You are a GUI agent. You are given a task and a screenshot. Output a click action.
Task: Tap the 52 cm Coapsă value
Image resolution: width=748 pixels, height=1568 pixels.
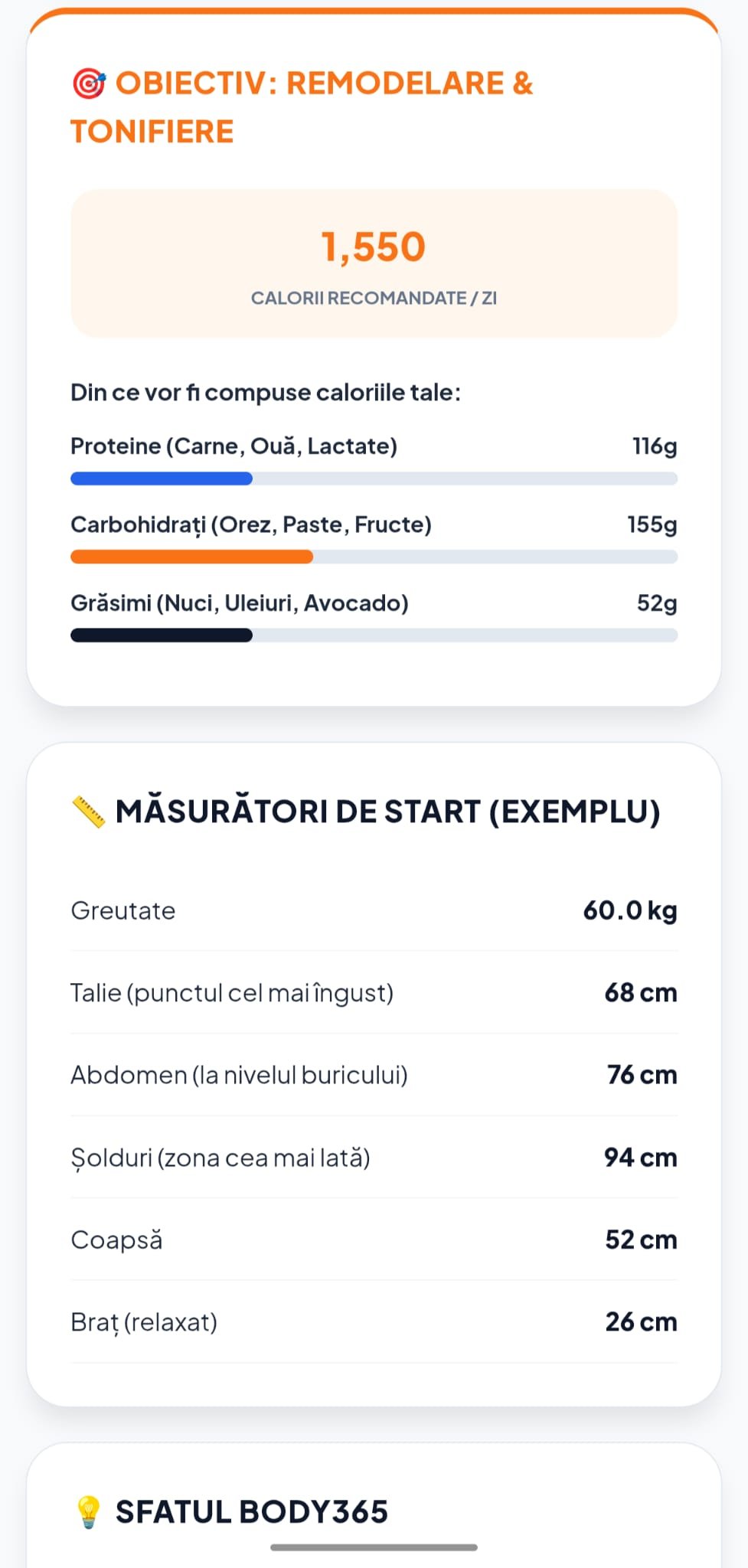(641, 1240)
